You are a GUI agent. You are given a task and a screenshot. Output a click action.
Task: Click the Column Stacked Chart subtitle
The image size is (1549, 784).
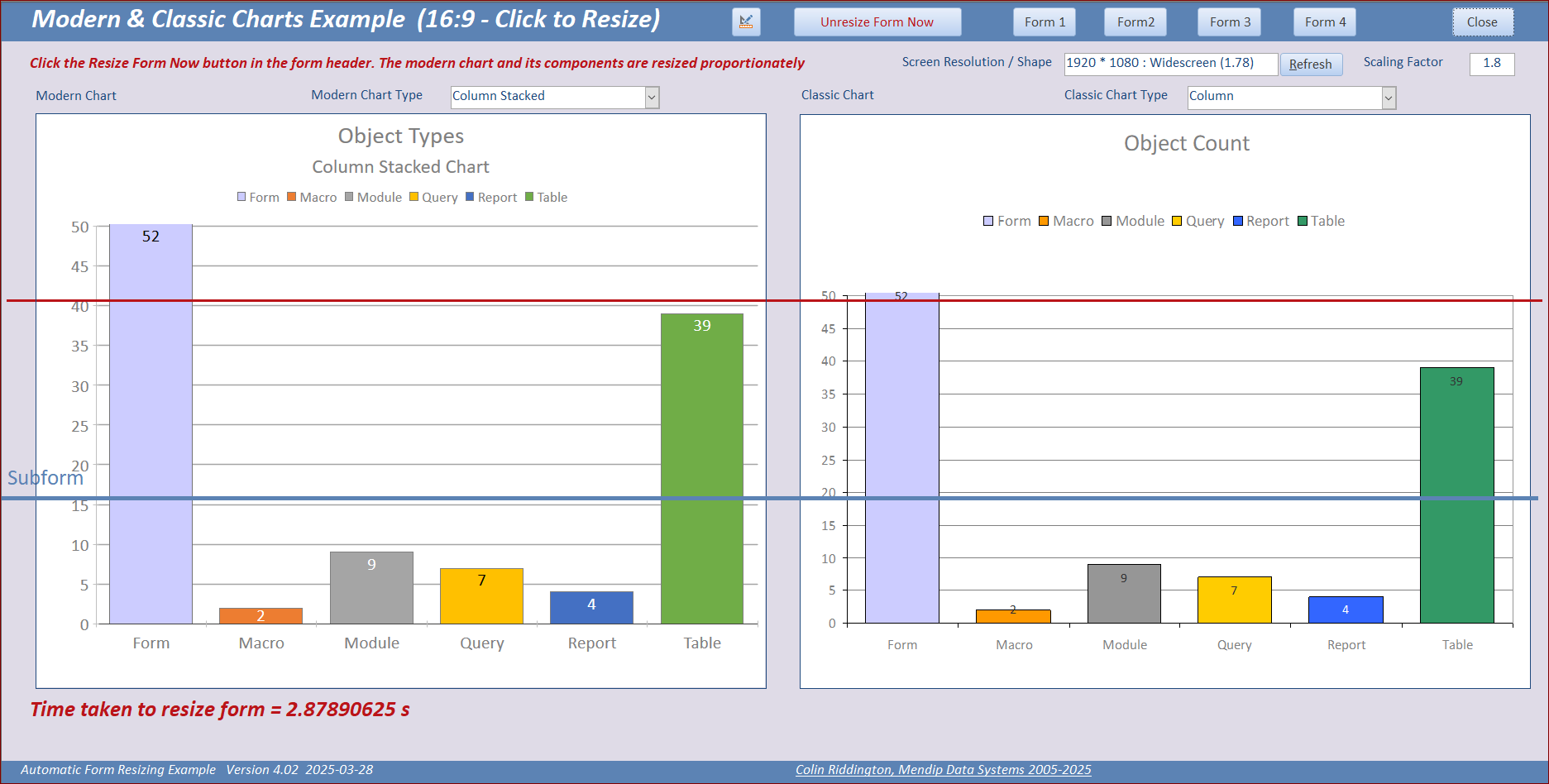(x=401, y=167)
